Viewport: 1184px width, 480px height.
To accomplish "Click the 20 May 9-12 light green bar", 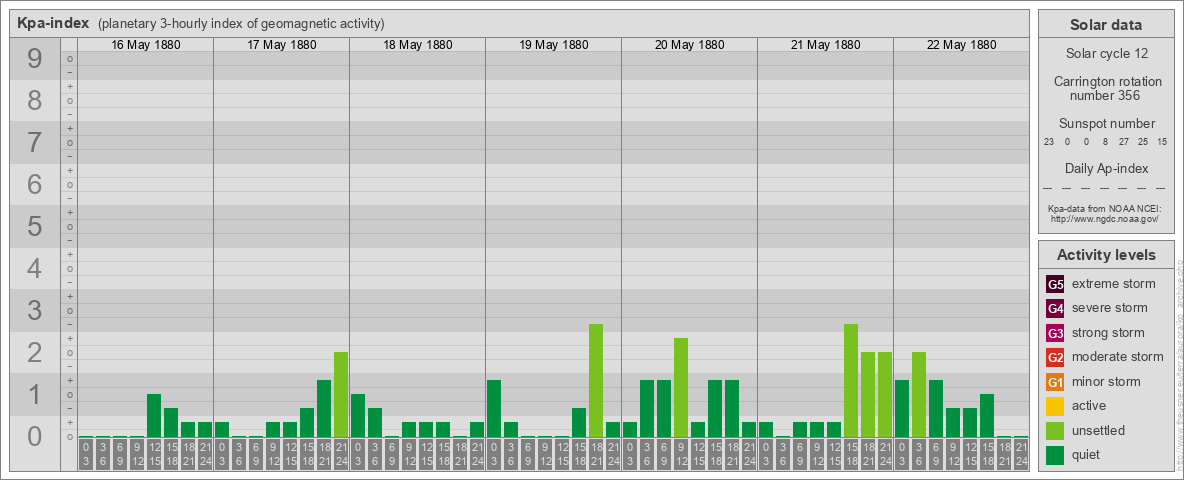I will tap(681, 387).
